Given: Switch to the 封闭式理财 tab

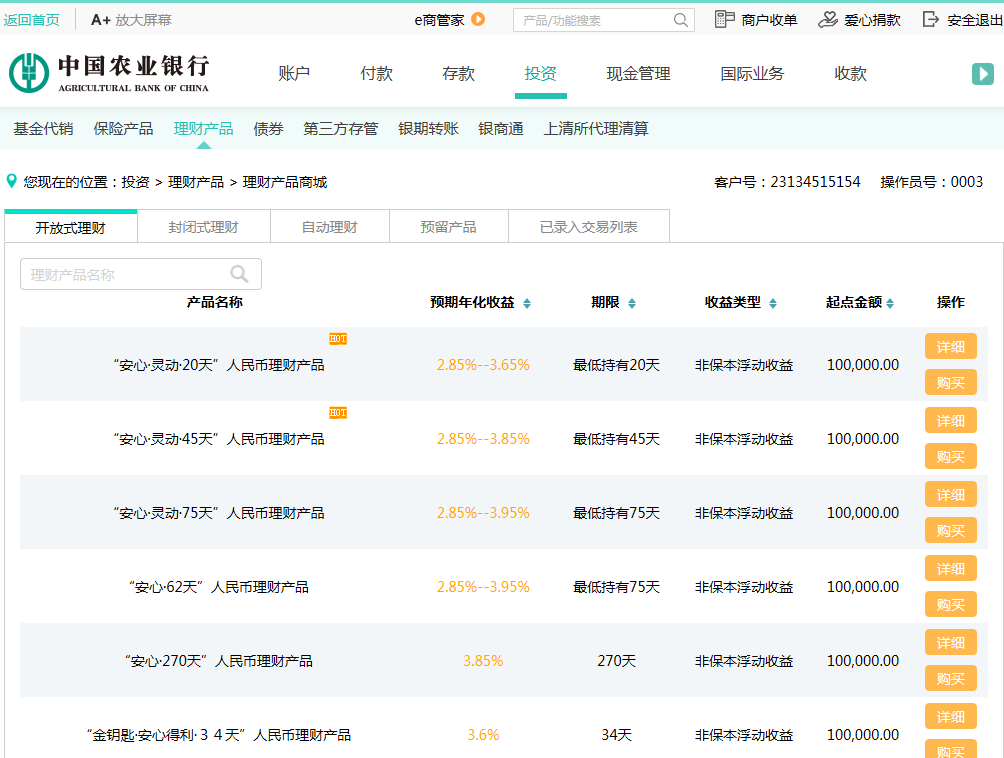Looking at the screenshot, I should 204,227.
